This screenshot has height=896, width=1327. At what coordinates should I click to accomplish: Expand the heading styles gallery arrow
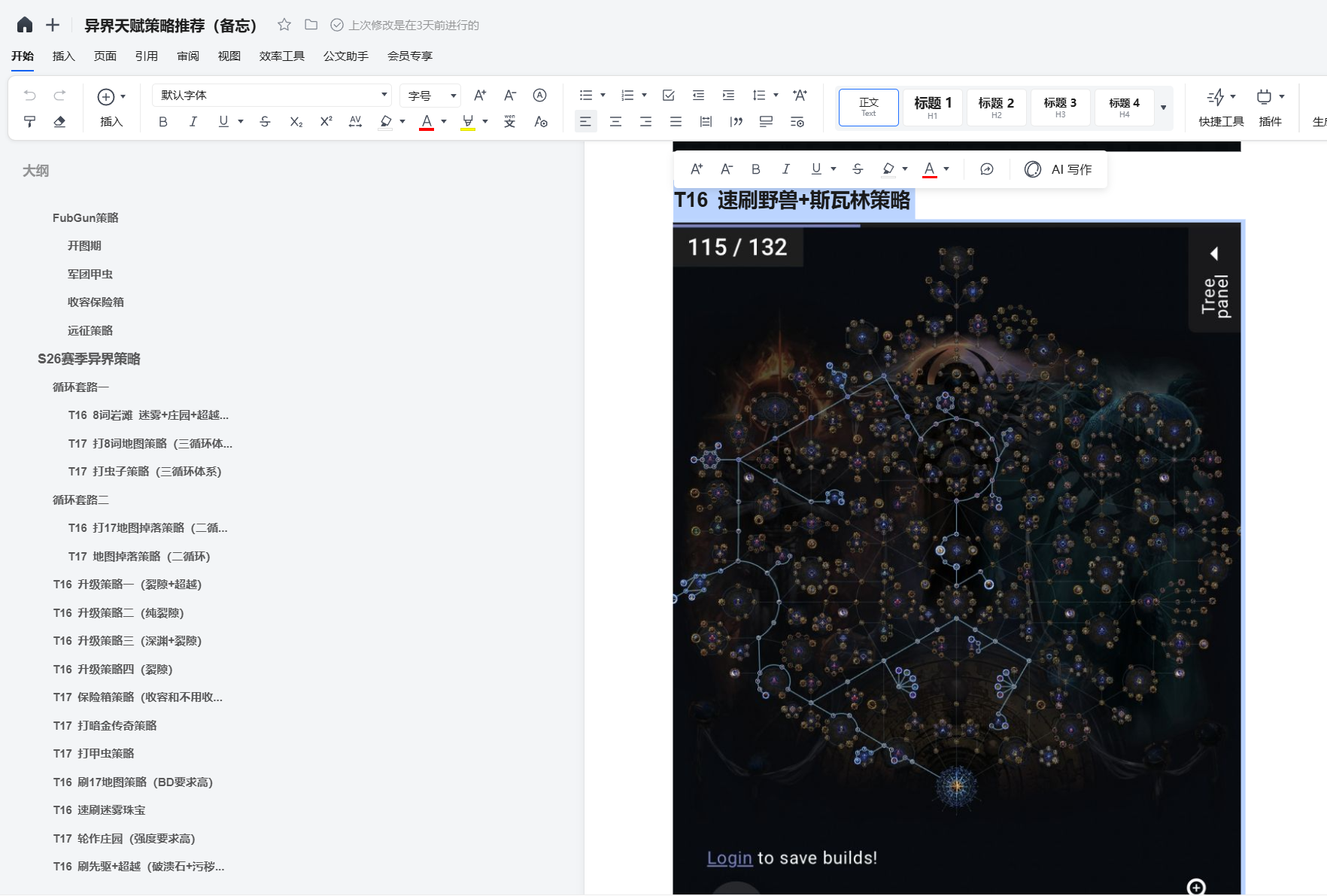[x=1163, y=108]
